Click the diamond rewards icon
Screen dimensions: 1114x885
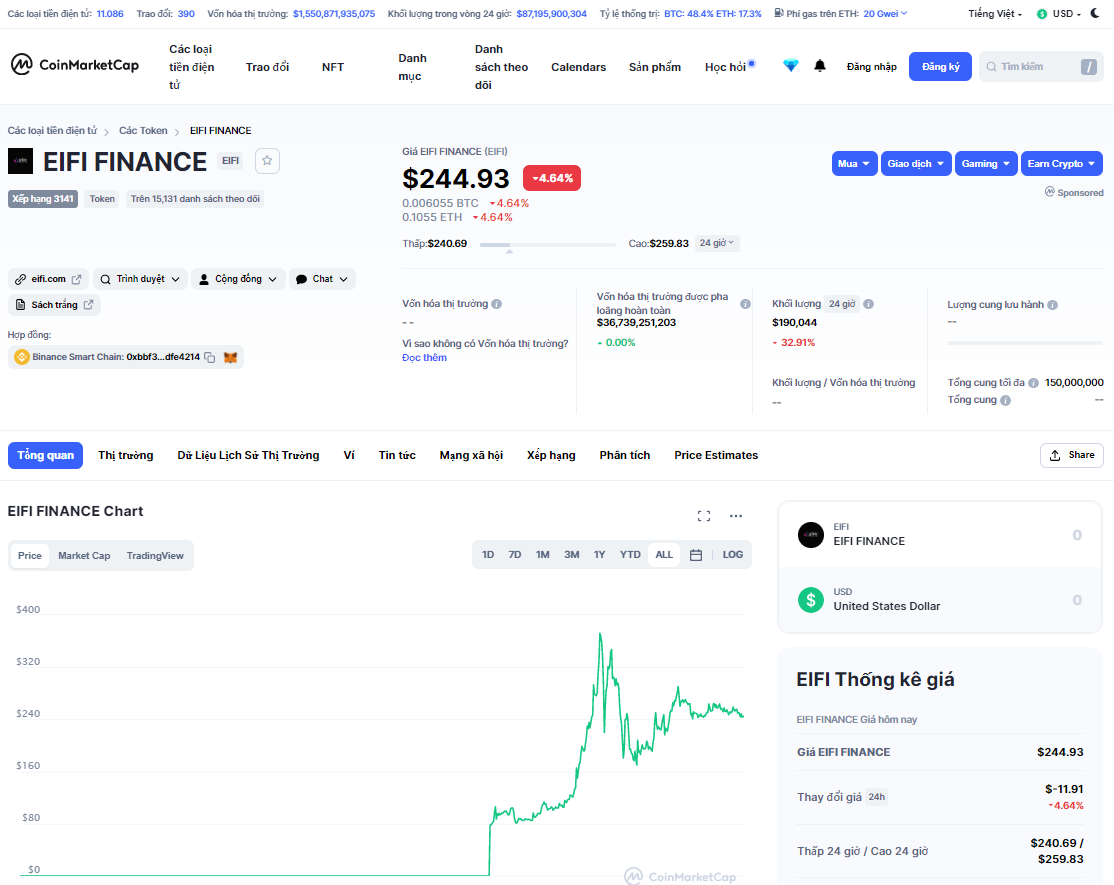click(x=791, y=66)
